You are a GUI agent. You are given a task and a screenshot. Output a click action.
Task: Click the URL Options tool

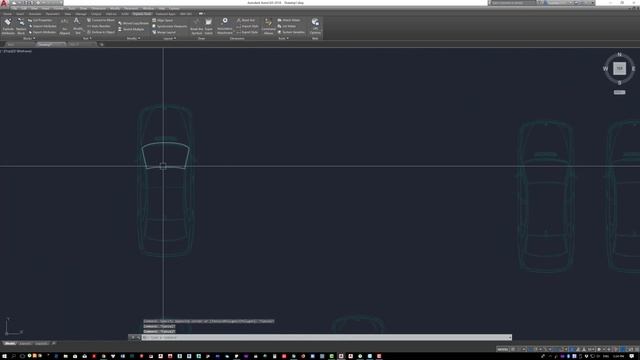coord(315,26)
